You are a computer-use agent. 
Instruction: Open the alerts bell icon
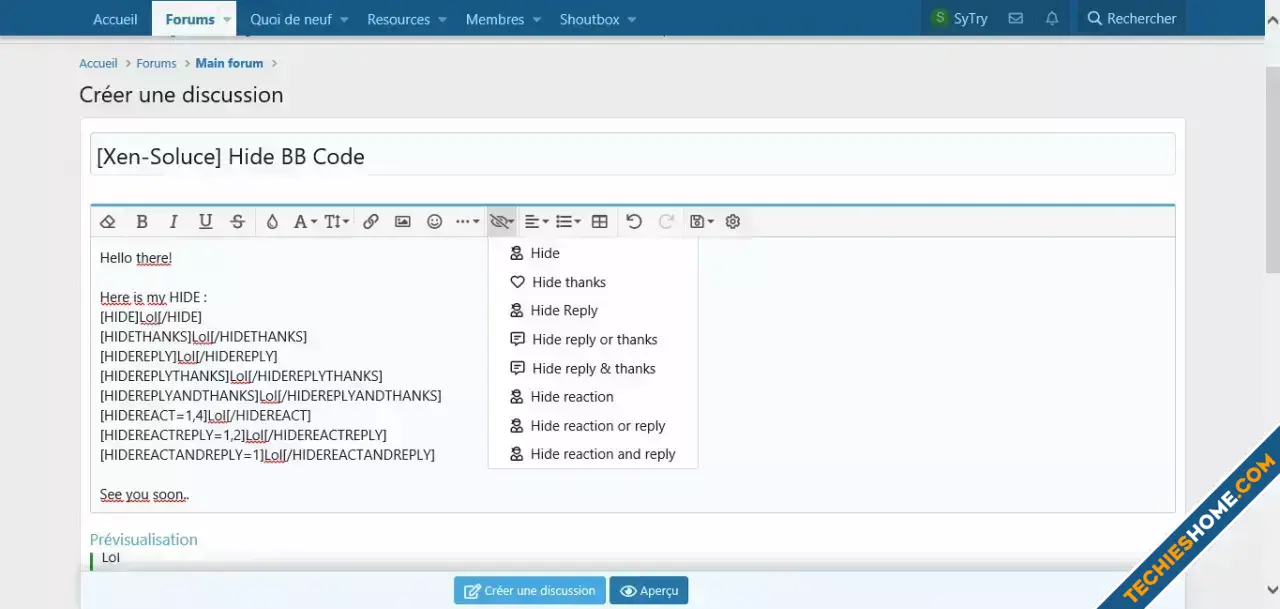pos(1052,18)
